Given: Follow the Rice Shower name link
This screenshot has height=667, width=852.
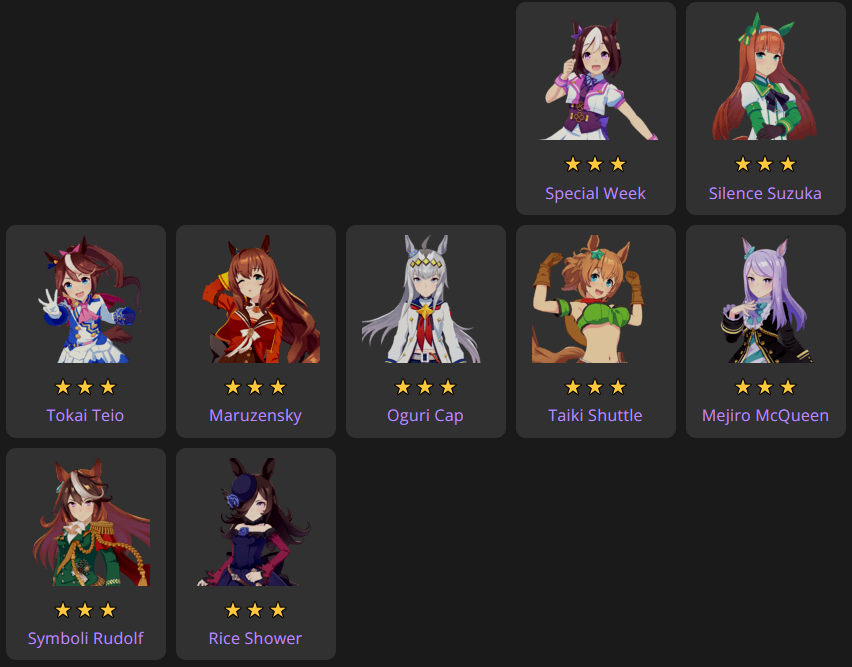Looking at the screenshot, I should pos(255,638).
